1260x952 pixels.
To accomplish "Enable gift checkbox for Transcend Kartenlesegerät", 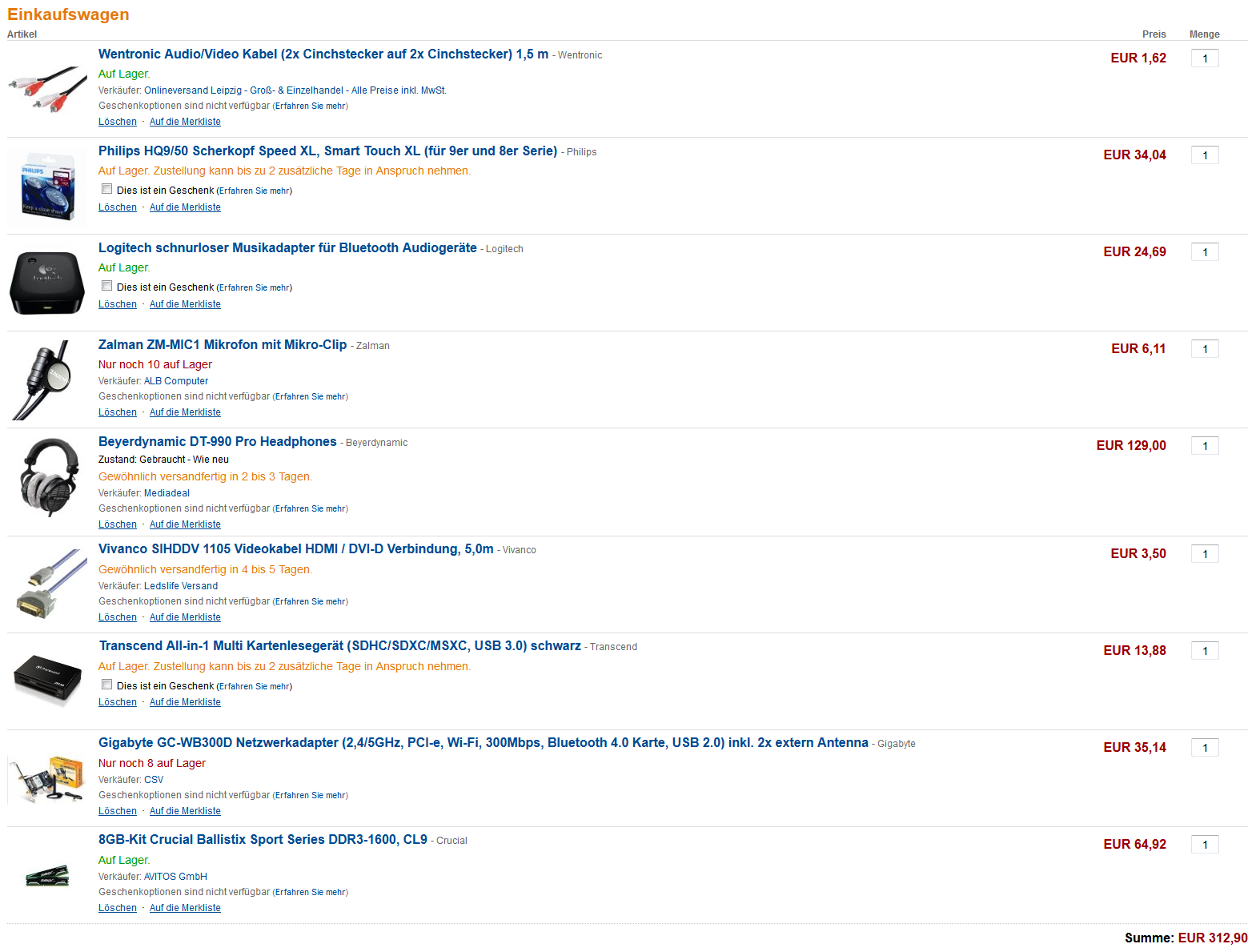I will (x=106, y=685).
